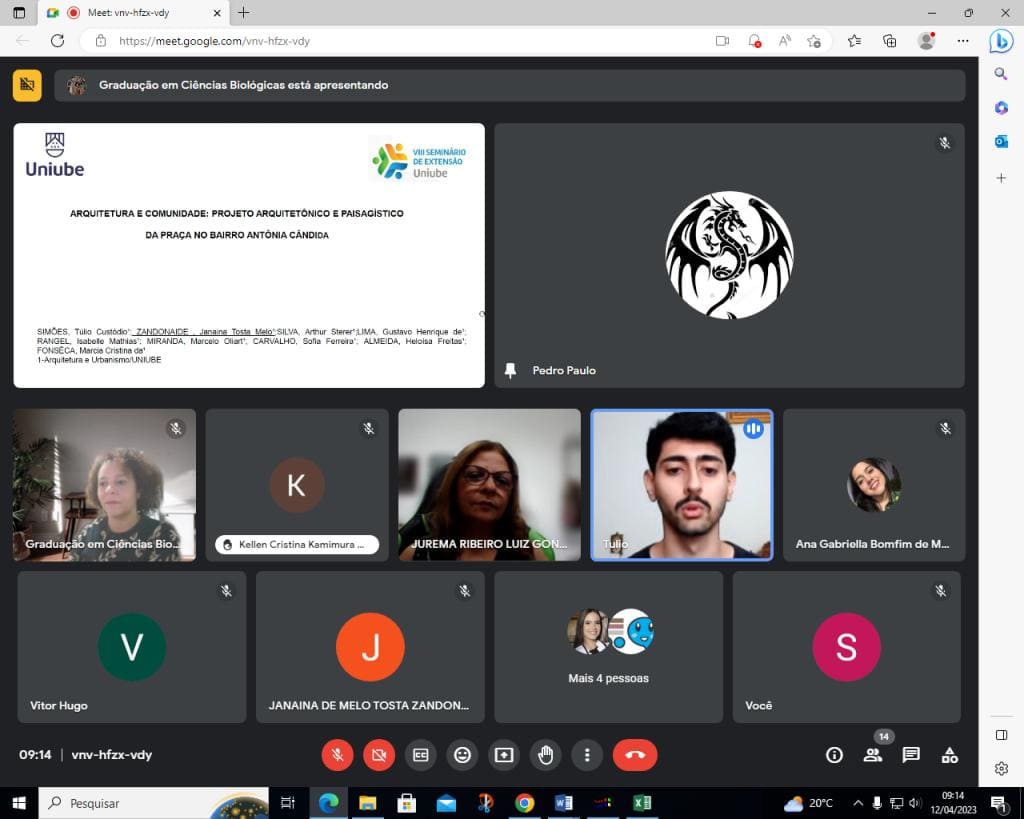Click the present screen button
This screenshot has height=819, width=1024.
504,755
